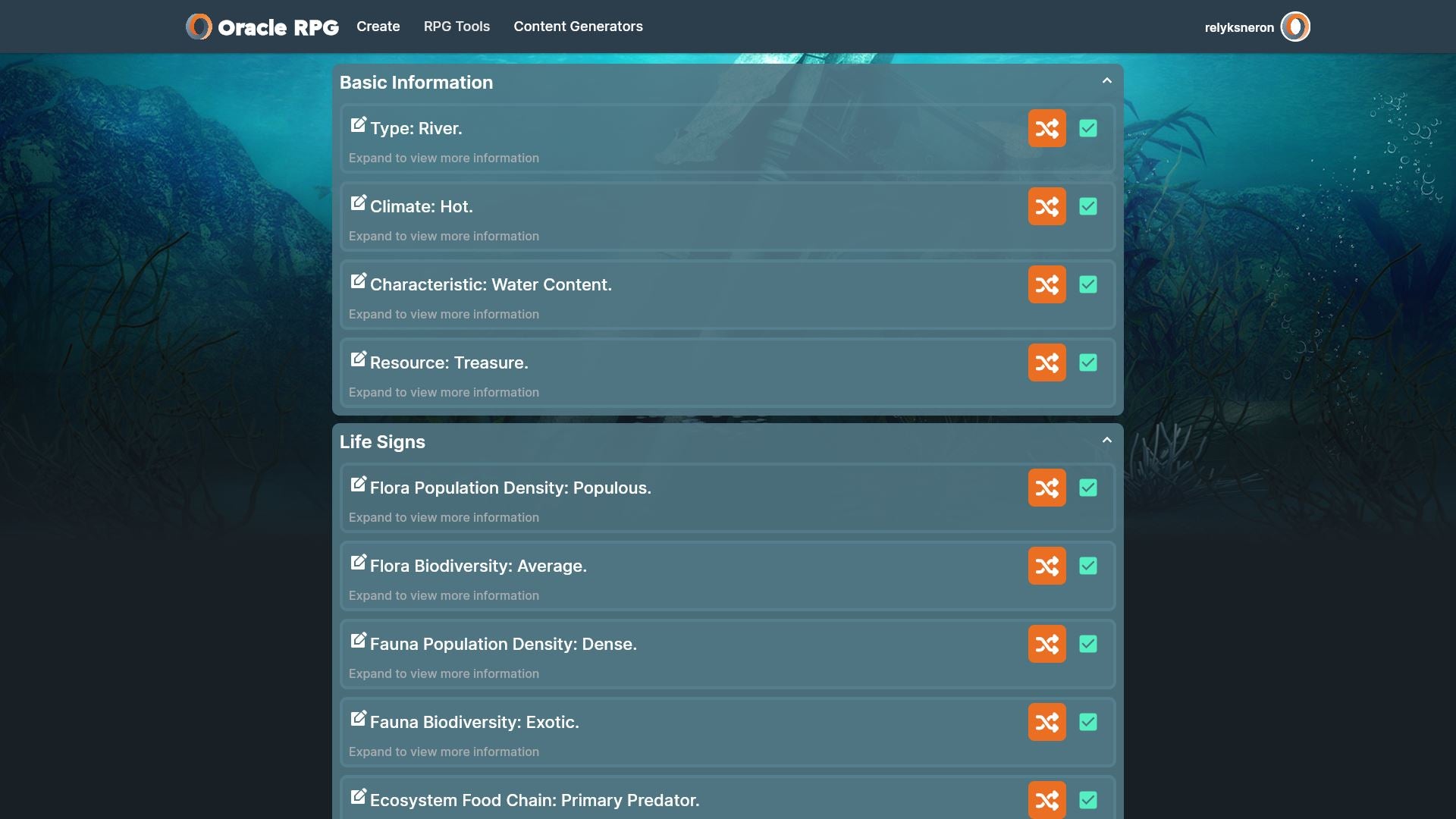Shuffle the Climate: Hot value
This screenshot has height=819, width=1456.
click(x=1046, y=206)
